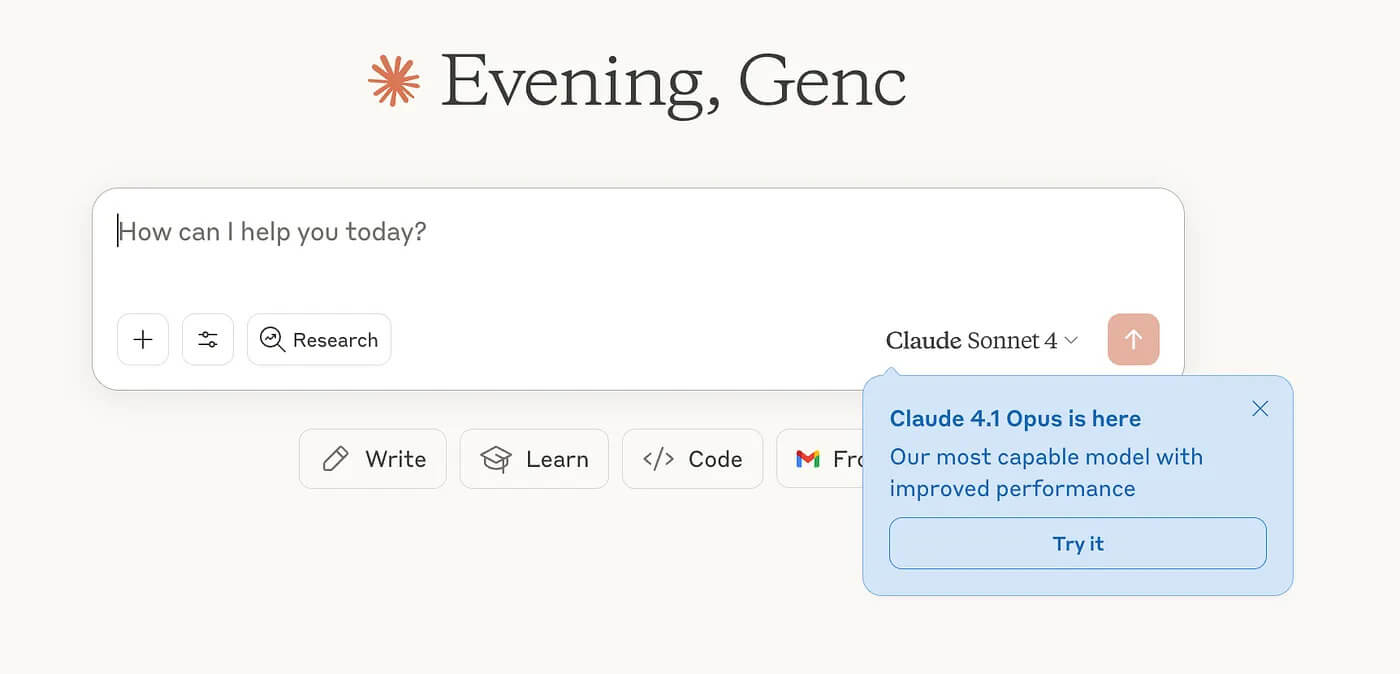Click the Gmail icon suggestion chip
Viewport: 1400px width, 674px height.
tap(820, 459)
